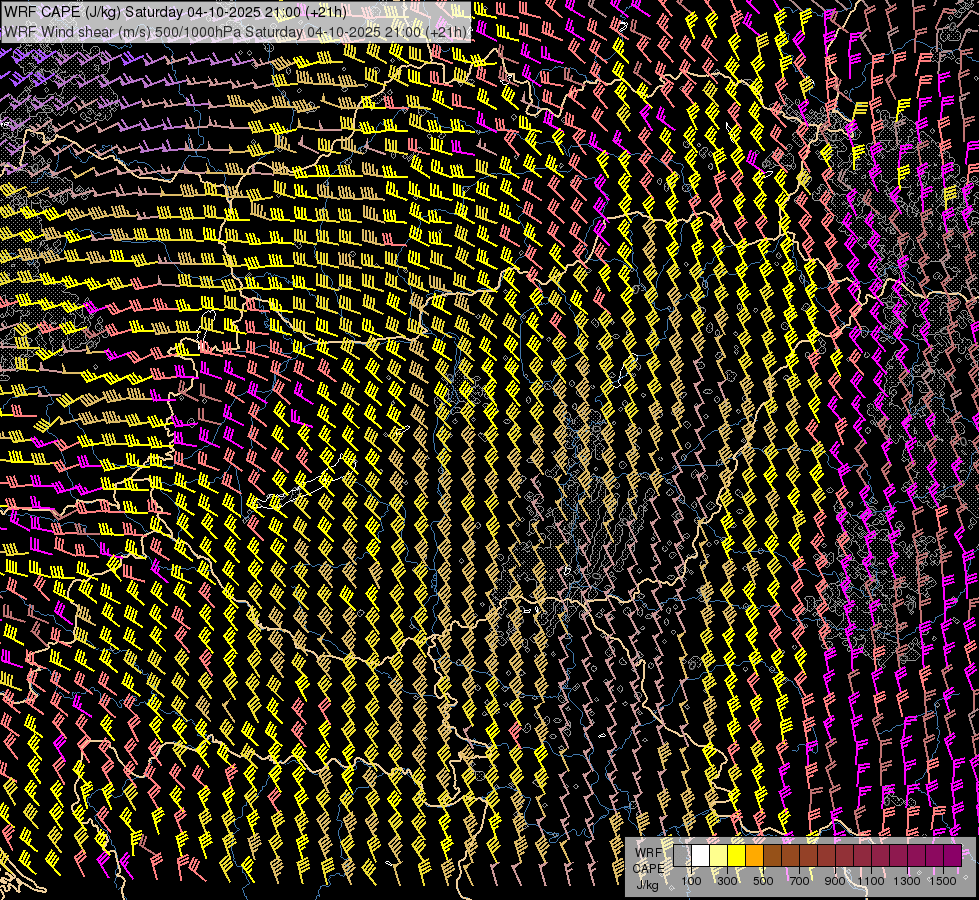Click the gray first swatch of CAPE legend
This screenshot has height=900, width=979.
coord(682,856)
